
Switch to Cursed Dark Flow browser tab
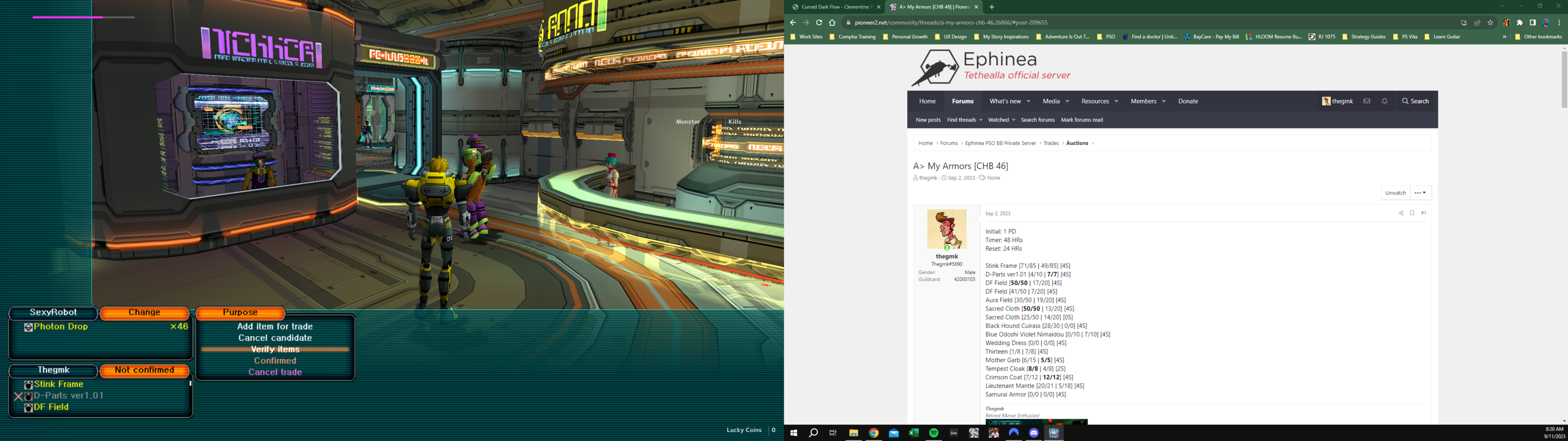pyautogui.click(x=836, y=7)
